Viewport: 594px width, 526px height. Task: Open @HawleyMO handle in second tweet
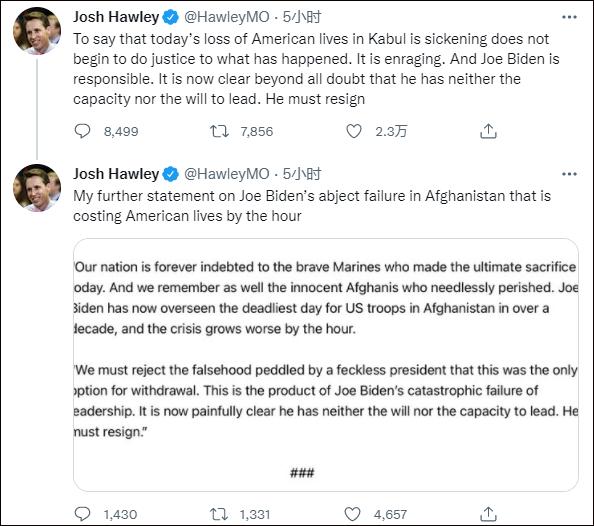click(227, 174)
